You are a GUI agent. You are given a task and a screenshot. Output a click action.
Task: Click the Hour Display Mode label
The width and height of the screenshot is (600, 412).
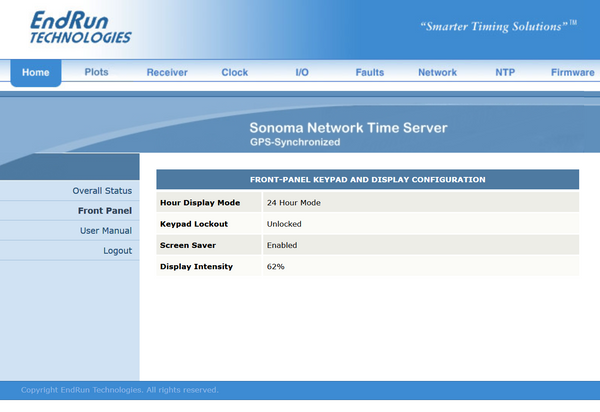[200, 202]
